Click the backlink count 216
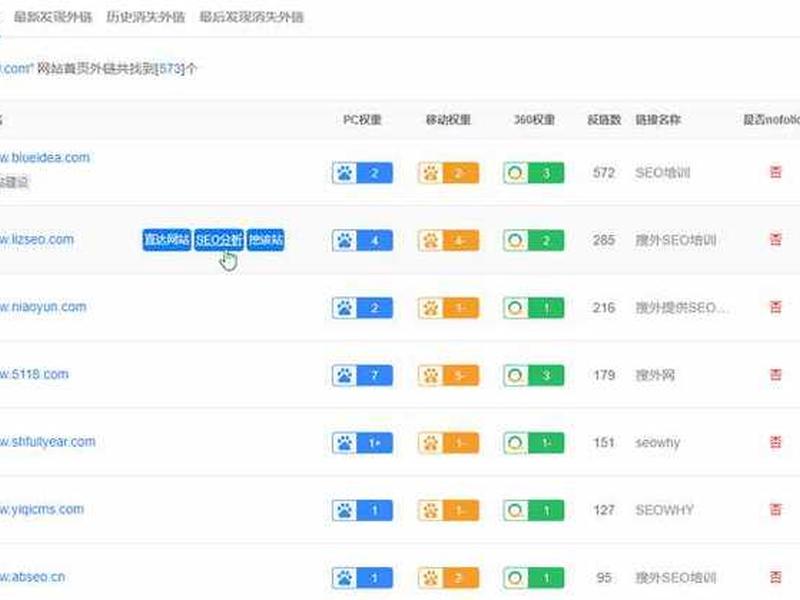Image resolution: width=800 pixels, height=600 pixels. (604, 308)
